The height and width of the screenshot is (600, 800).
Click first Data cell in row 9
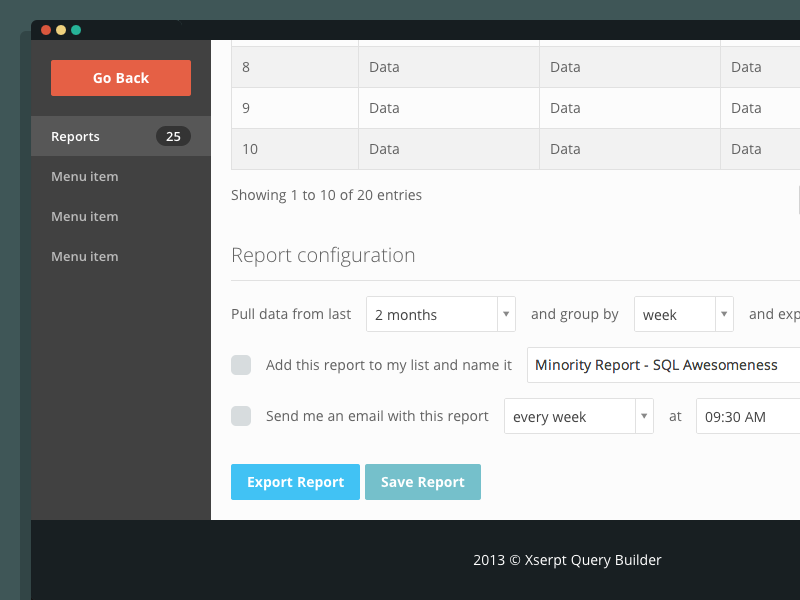[x=449, y=108]
